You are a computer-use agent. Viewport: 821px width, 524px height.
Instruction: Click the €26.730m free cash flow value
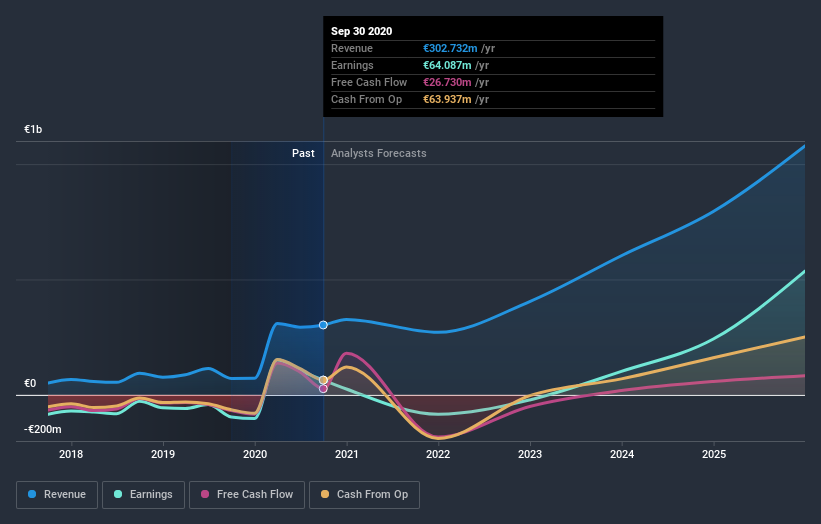tap(447, 82)
